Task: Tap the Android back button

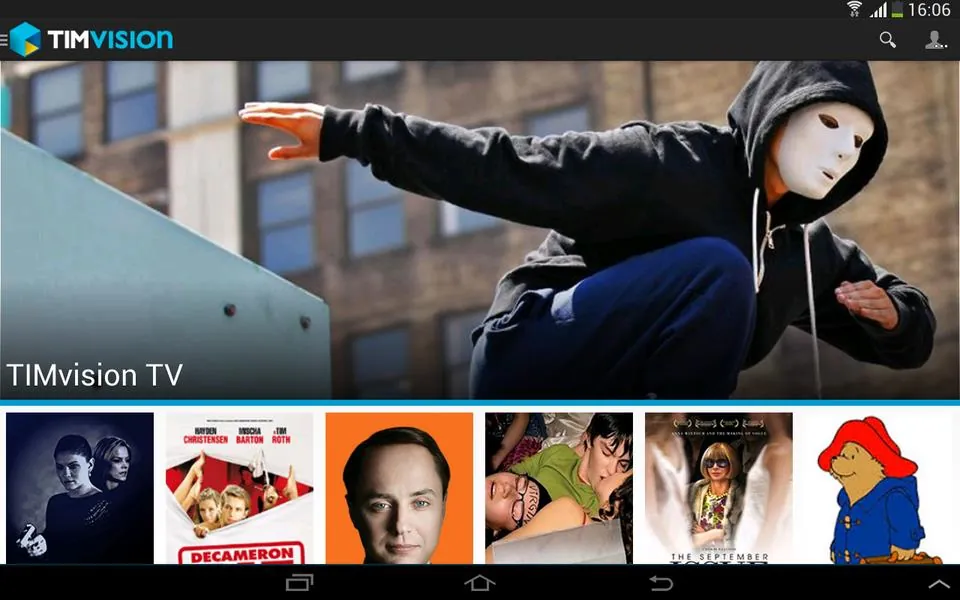Action: tap(661, 582)
